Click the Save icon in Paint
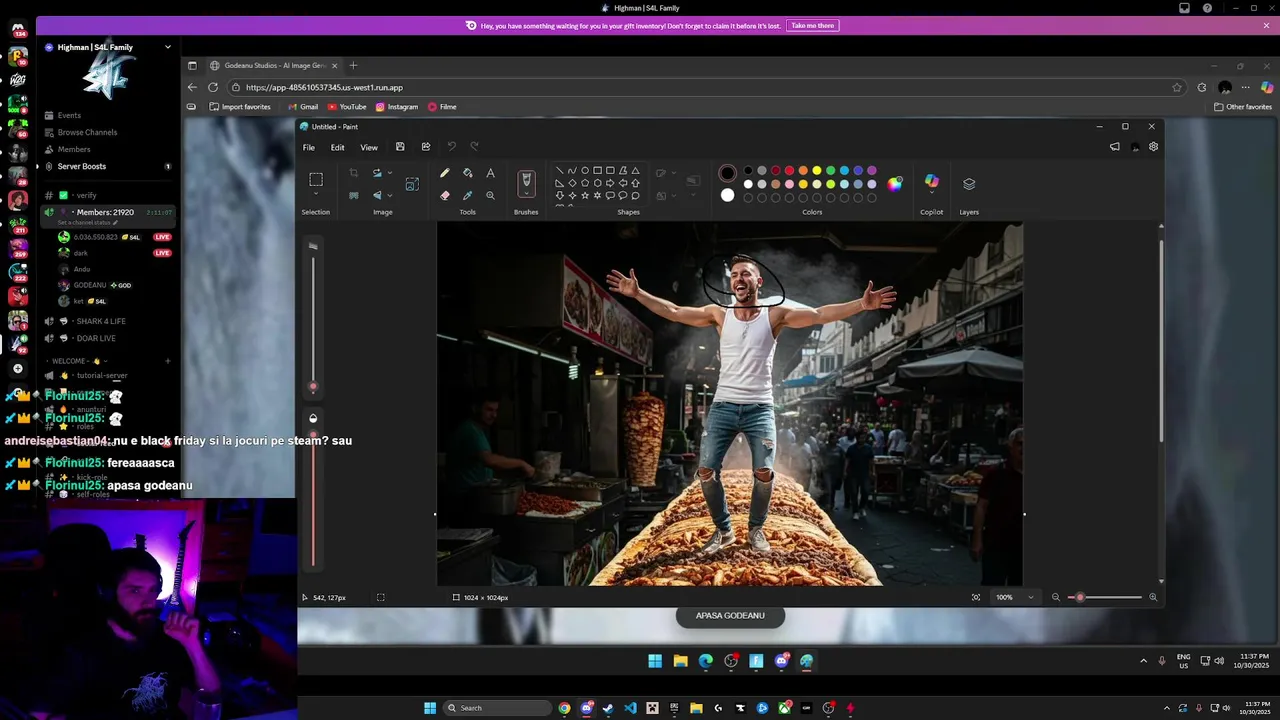The height and width of the screenshot is (720, 1280). (400, 147)
